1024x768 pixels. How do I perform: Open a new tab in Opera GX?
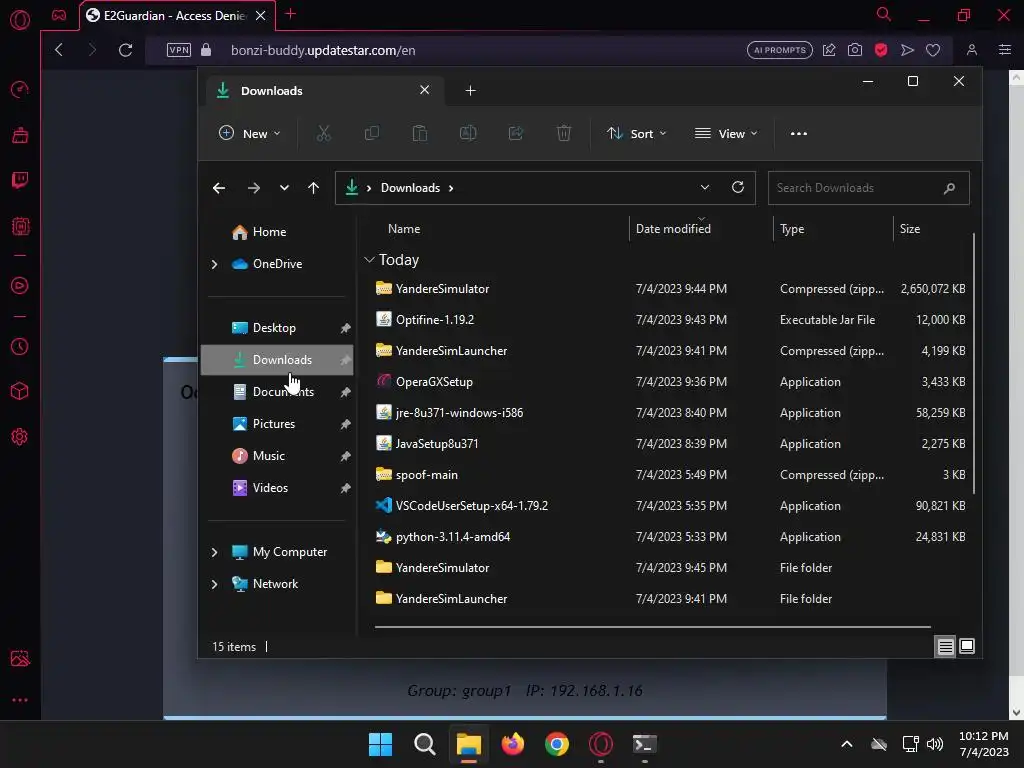tap(291, 14)
